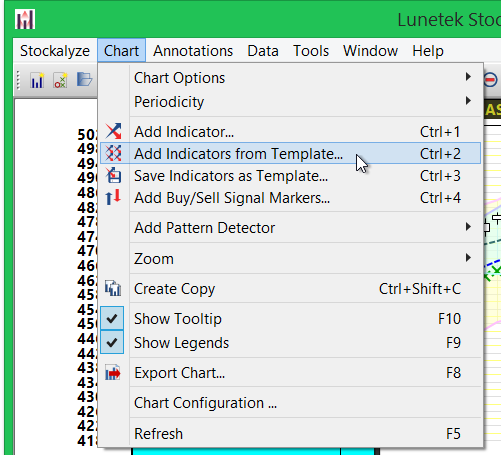501x455 pixels.
Task: Click the Add Indicator arrow icon
Action: pos(113,131)
